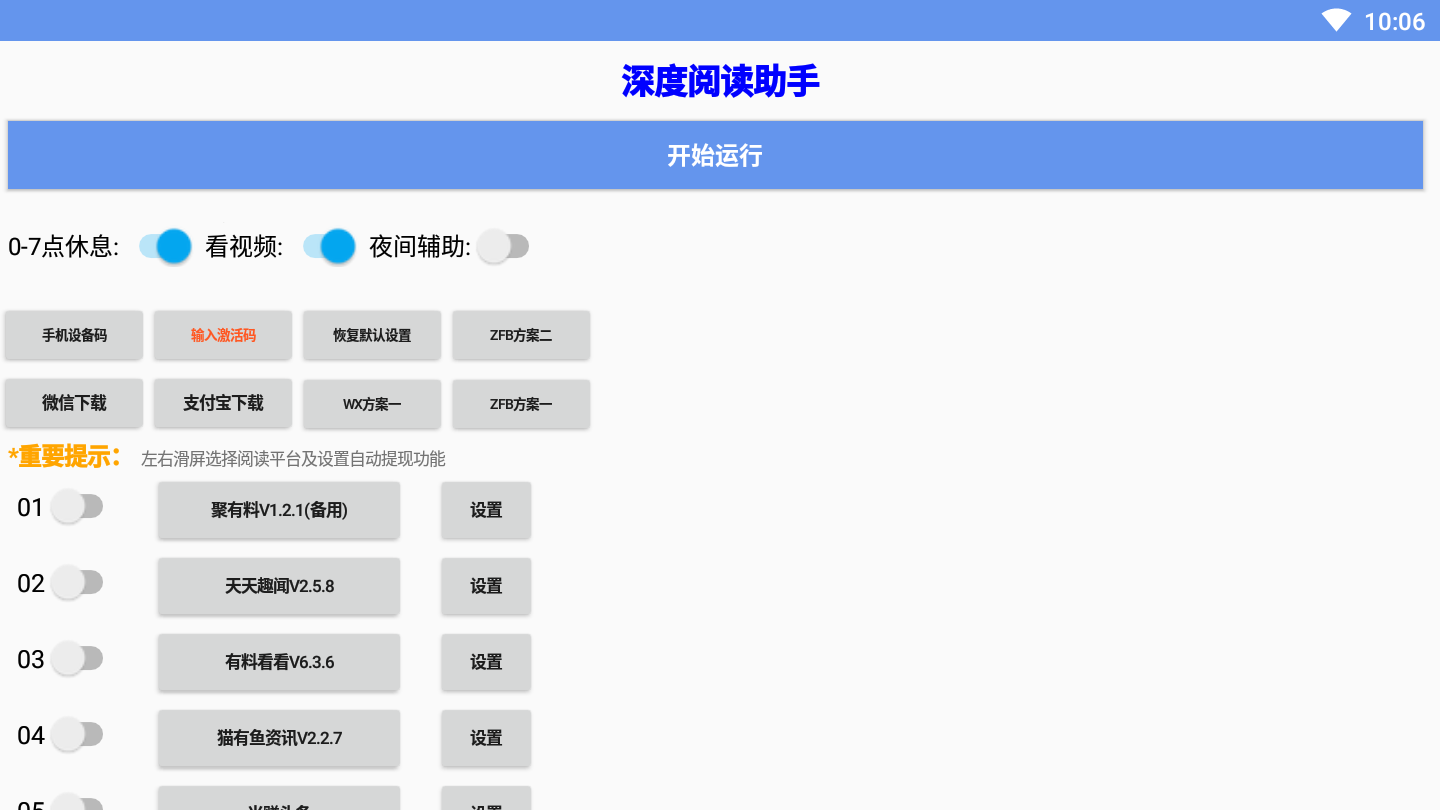Tap the 10:06 clock in status bar
1440x810 pixels.
coord(1394,21)
